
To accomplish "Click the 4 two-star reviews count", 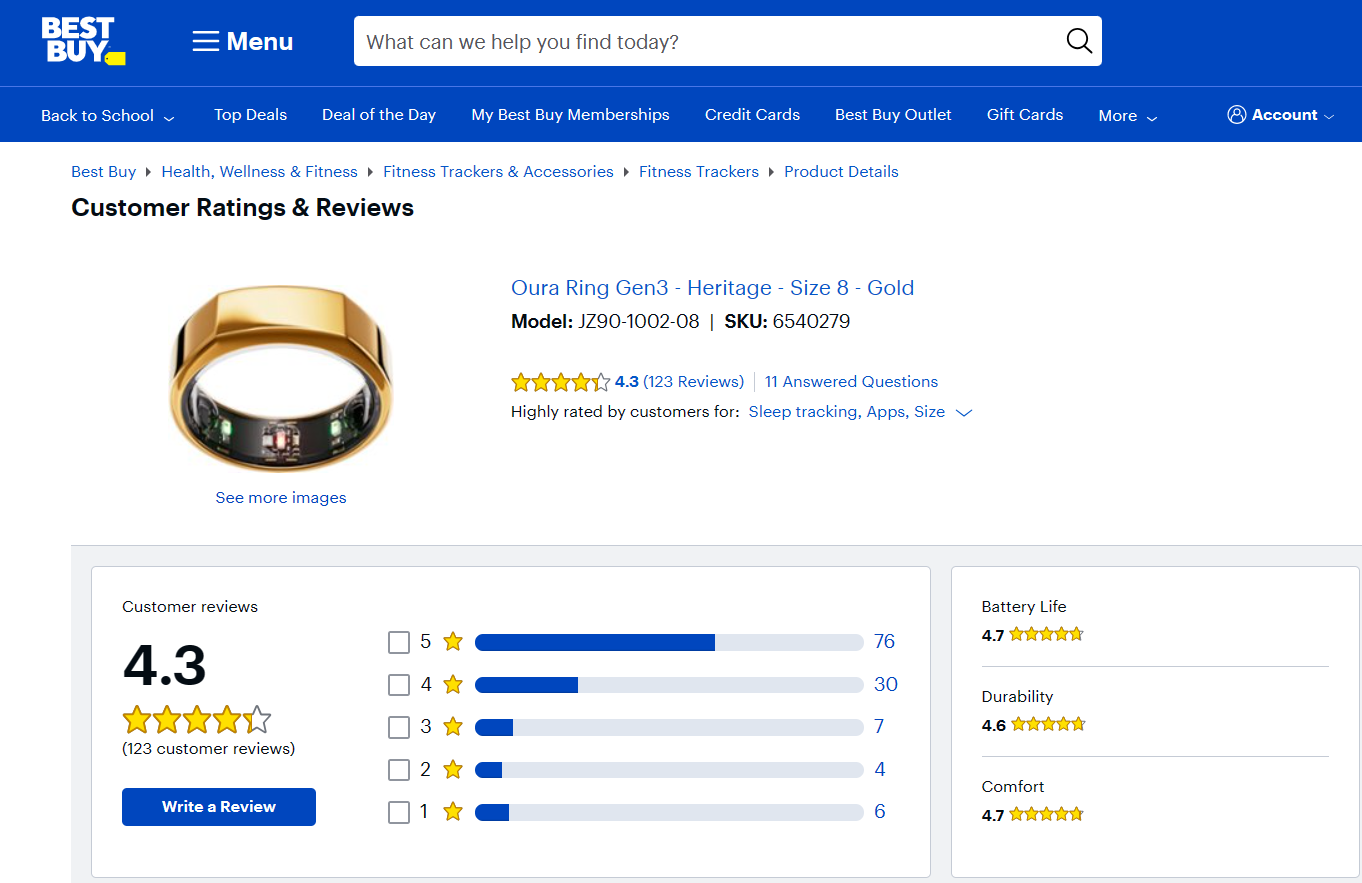I will (x=880, y=769).
